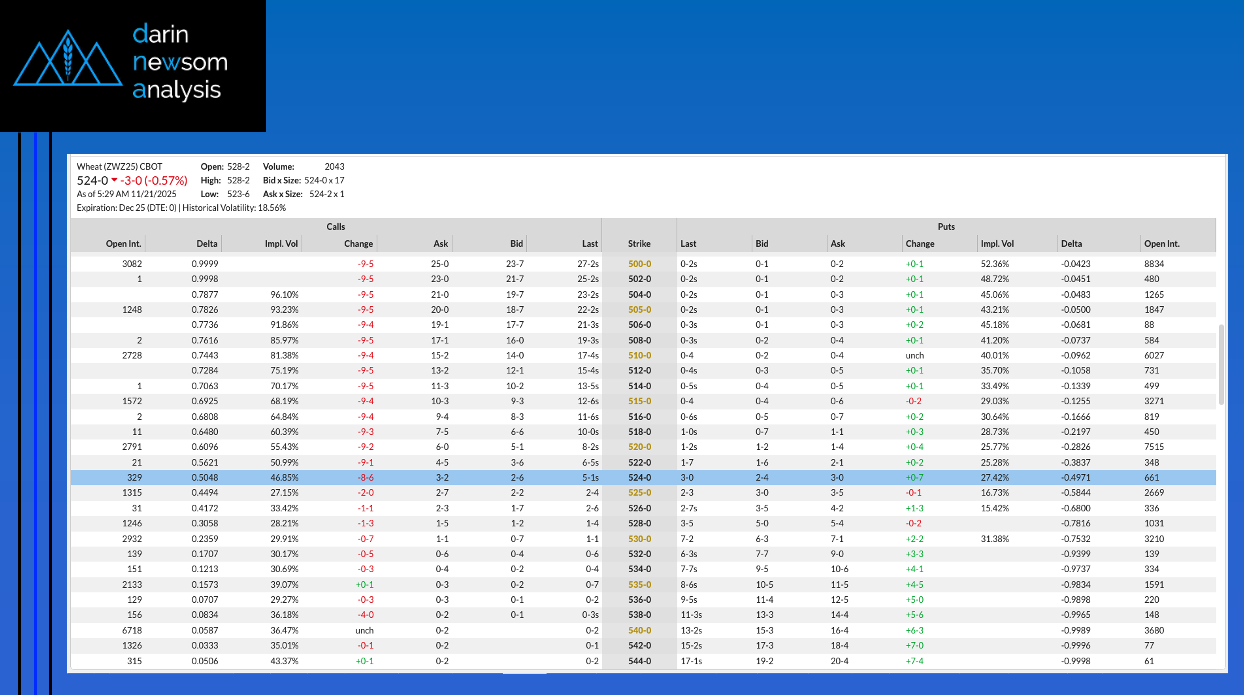This screenshot has width=1244, height=695.
Task: Click the 530-0 strike price
Action: (639, 539)
